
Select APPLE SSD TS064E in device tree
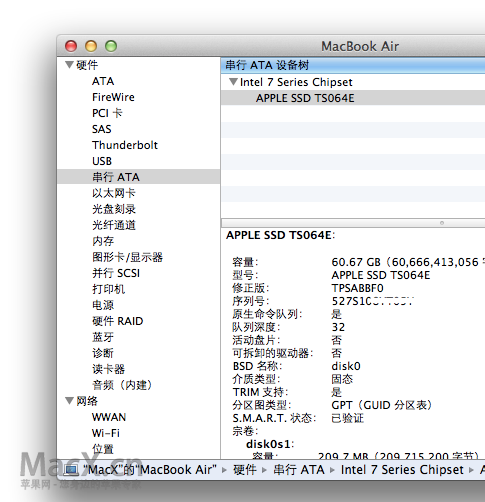click(x=305, y=98)
